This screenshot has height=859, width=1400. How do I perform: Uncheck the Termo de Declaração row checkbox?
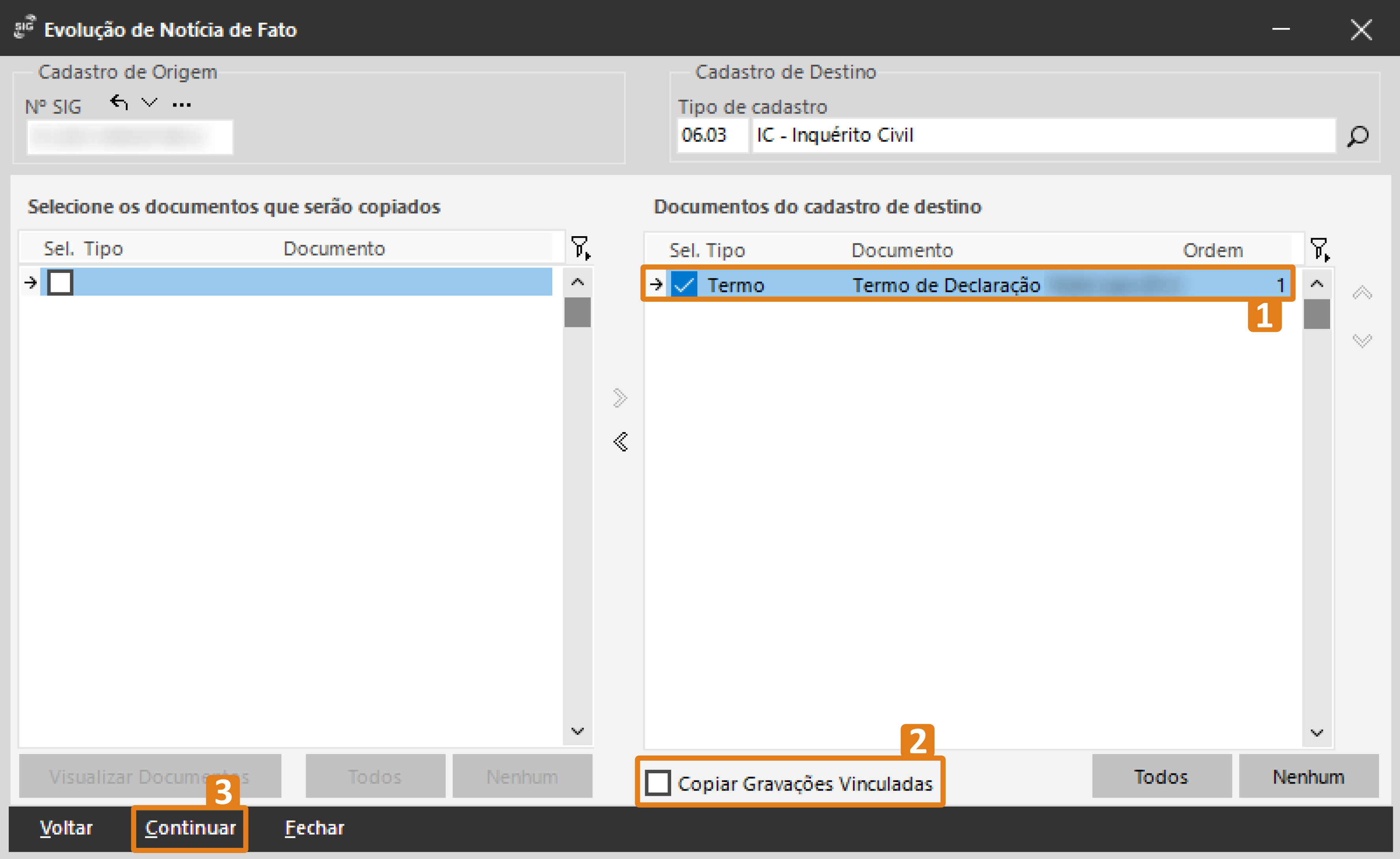click(684, 284)
